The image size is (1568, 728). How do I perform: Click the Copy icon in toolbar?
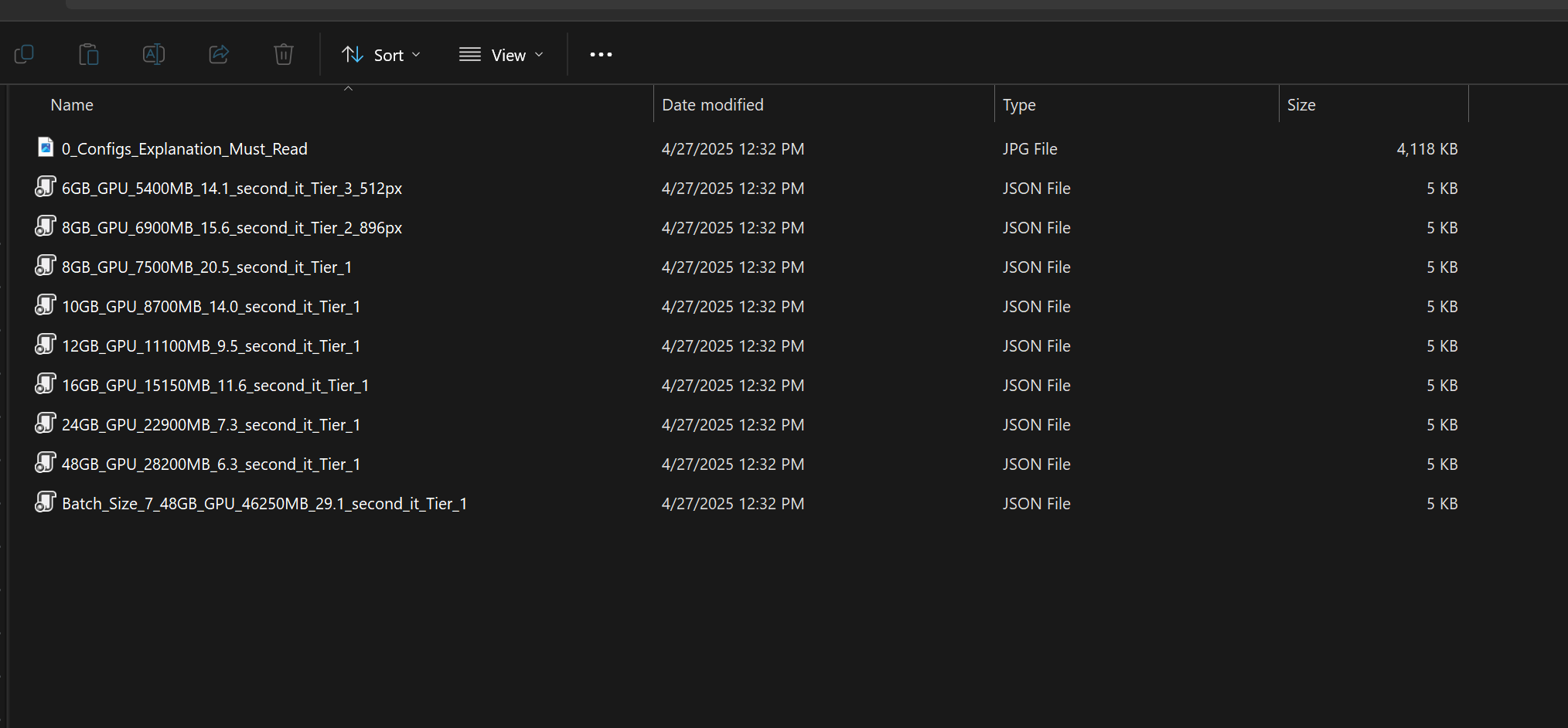point(24,54)
